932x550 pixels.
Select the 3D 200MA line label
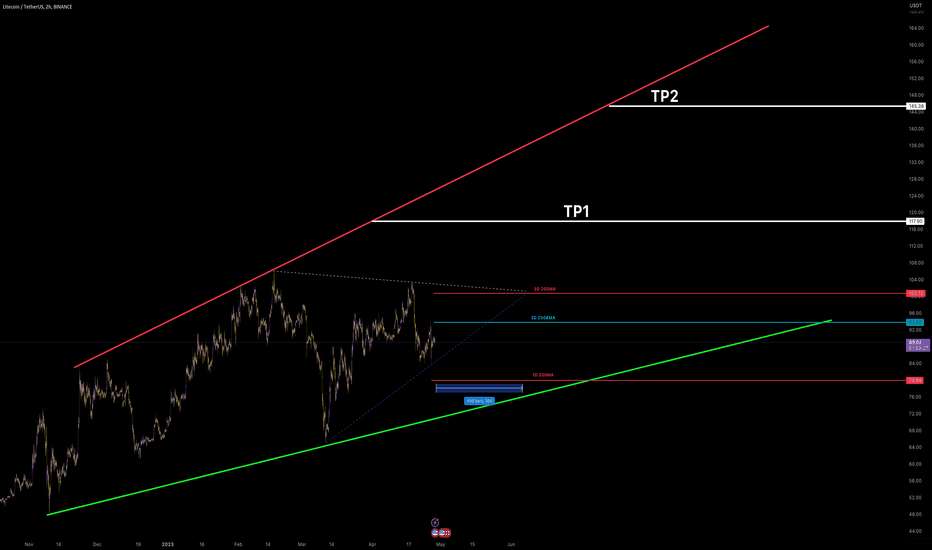pyautogui.click(x=544, y=289)
